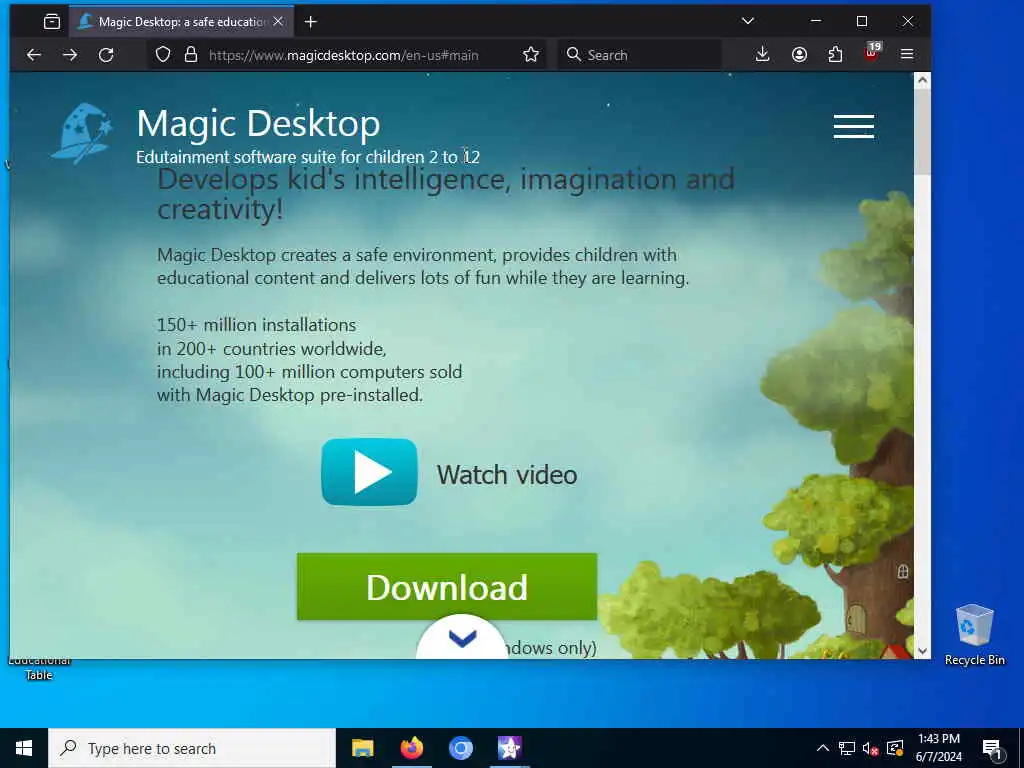Click the Type here to search box
1024x768 pixels.
192,748
